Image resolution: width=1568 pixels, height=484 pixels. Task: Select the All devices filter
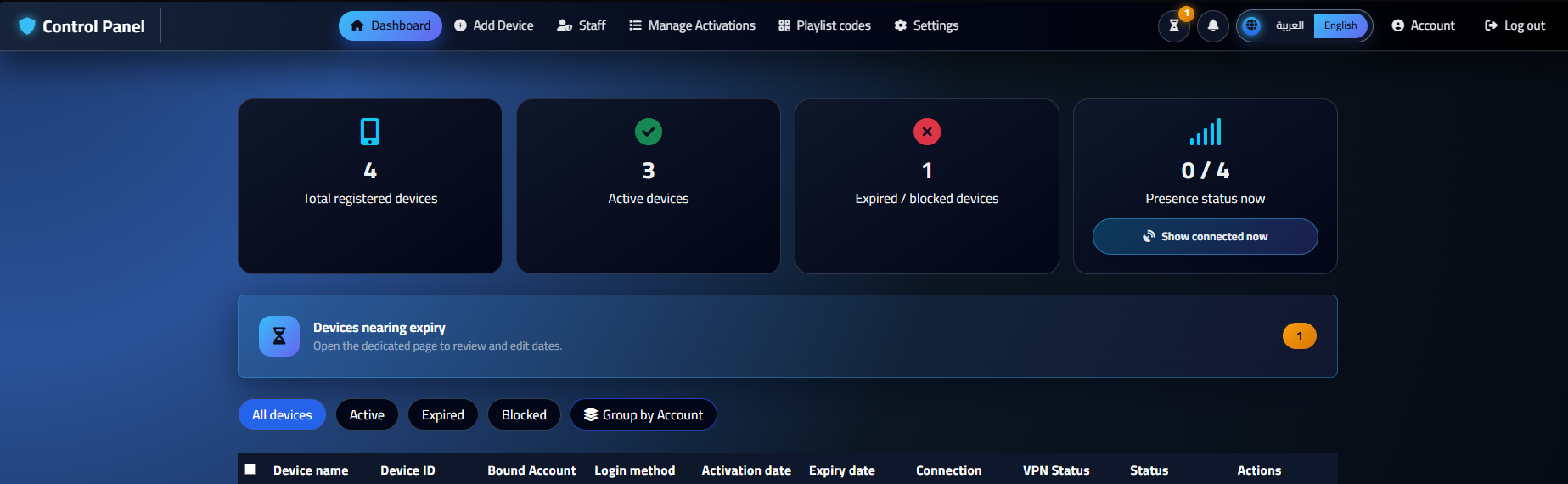point(283,414)
